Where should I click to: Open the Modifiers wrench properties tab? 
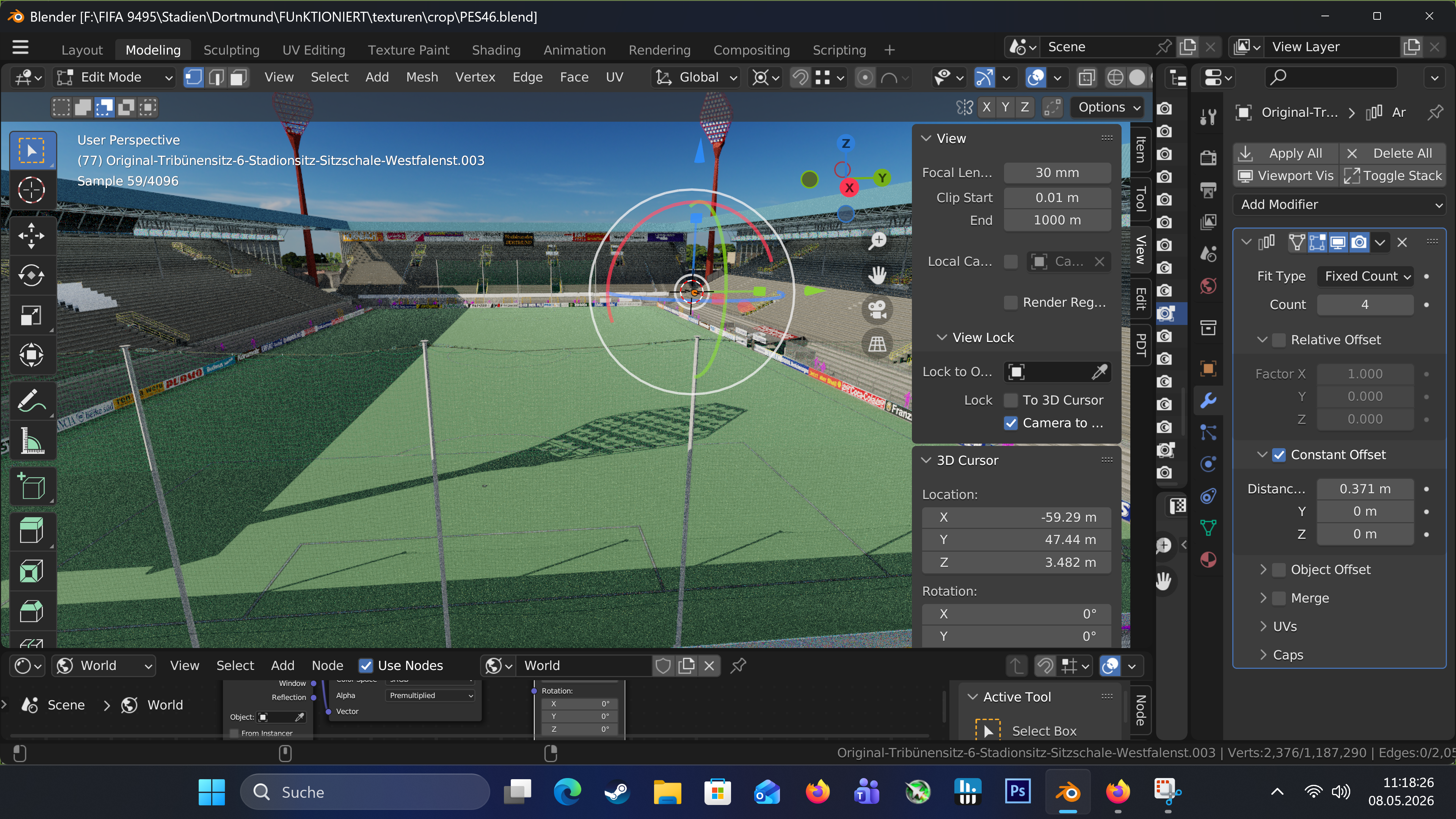tap(1208, 401)
